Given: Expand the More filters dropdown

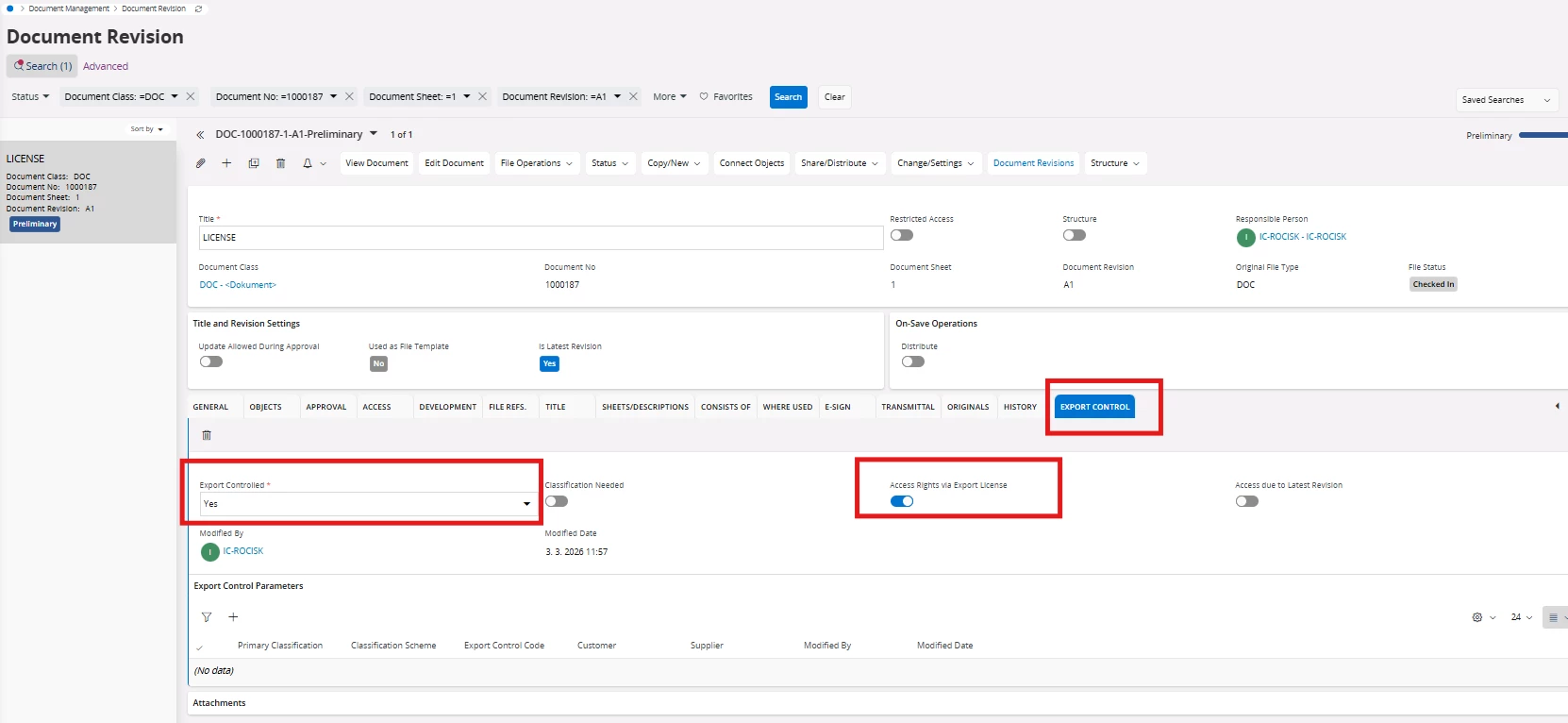Looking at the screenshot, I should point(670,96).
